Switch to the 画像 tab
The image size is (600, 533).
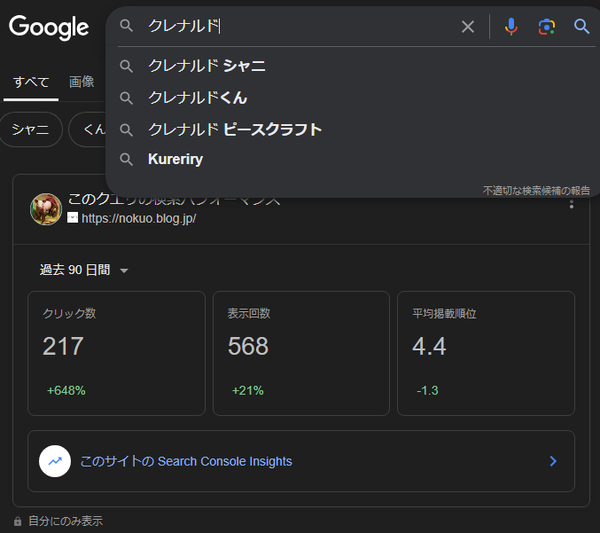(x=82, y=81)
